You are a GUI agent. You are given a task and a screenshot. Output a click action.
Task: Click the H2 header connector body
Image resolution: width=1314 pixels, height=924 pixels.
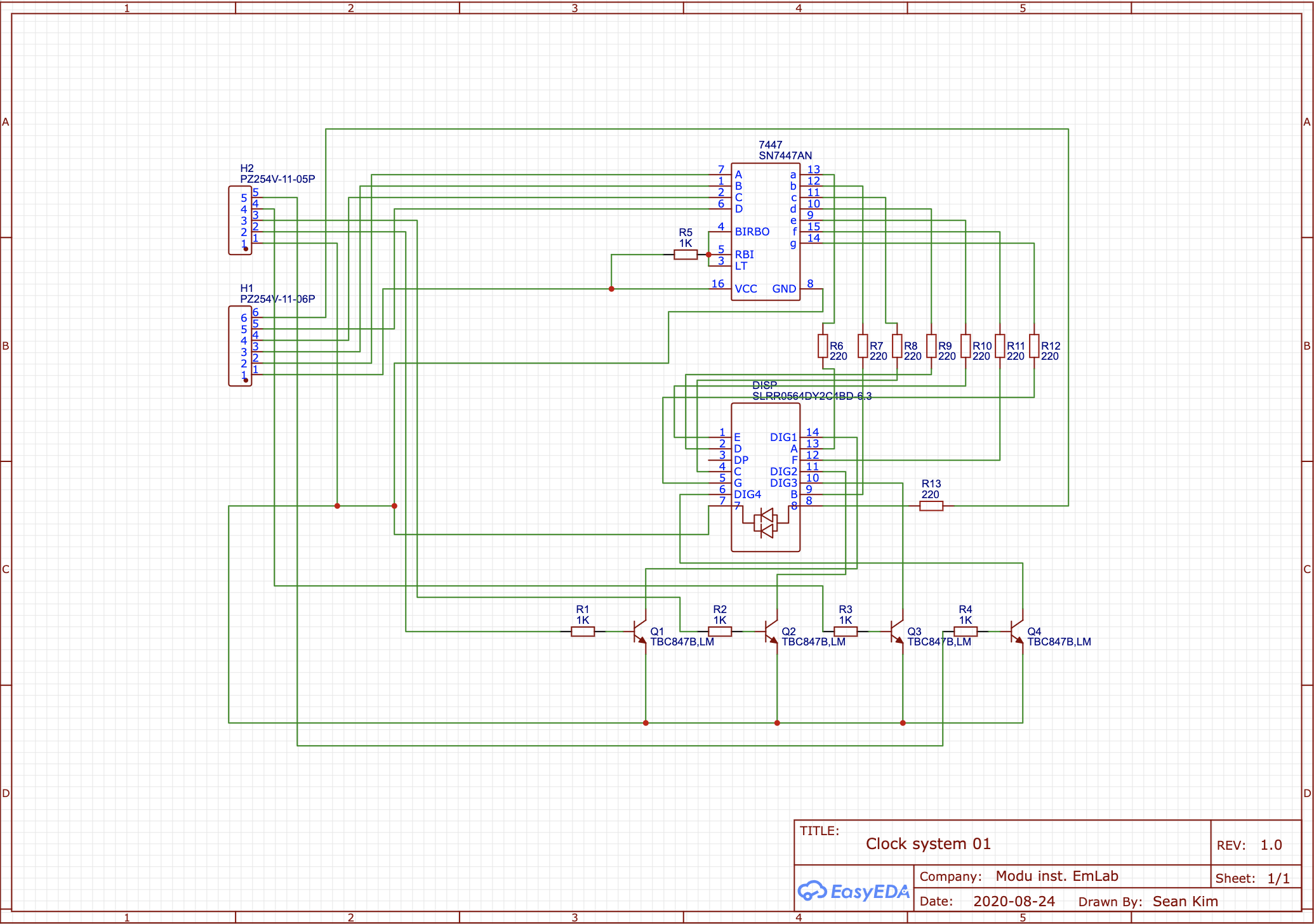(x=240, y=220)
